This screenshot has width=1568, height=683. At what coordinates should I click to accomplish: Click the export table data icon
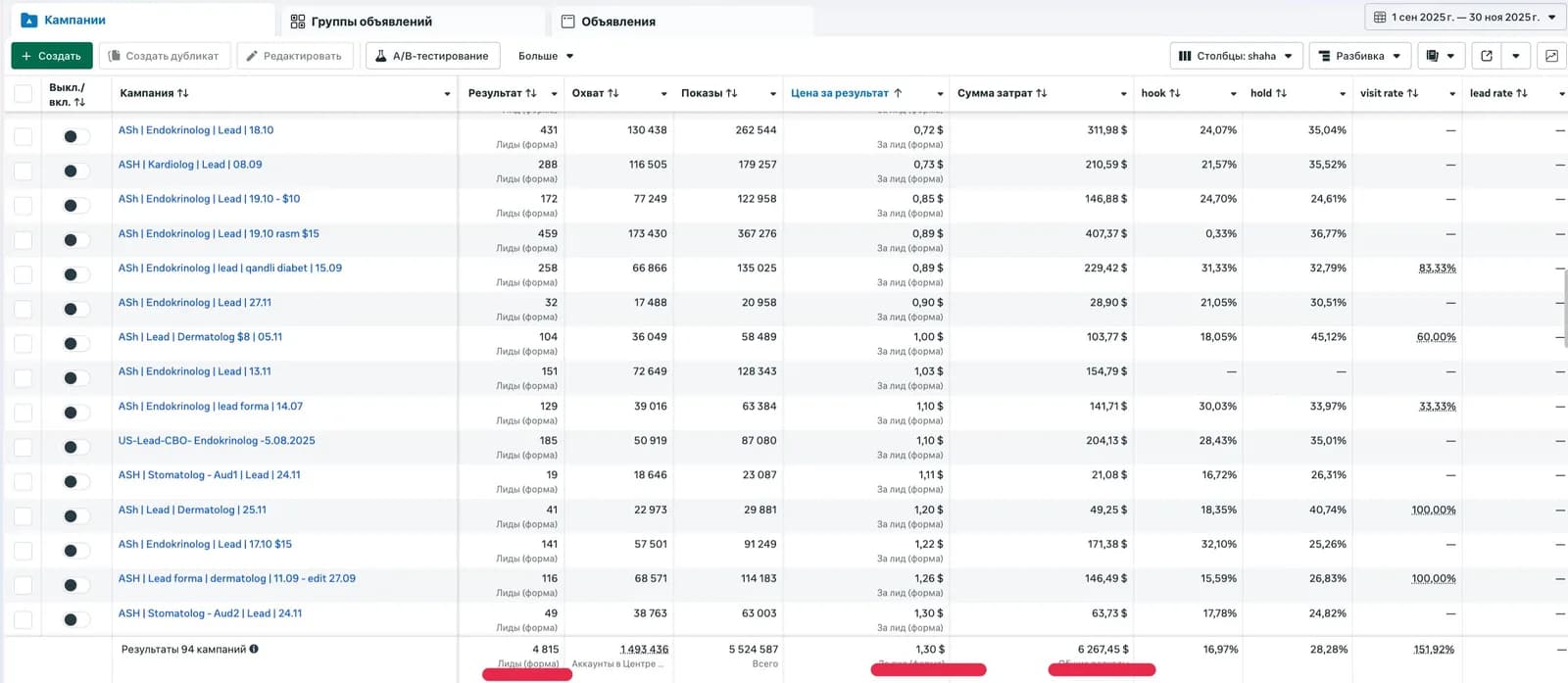[1486, 56]
